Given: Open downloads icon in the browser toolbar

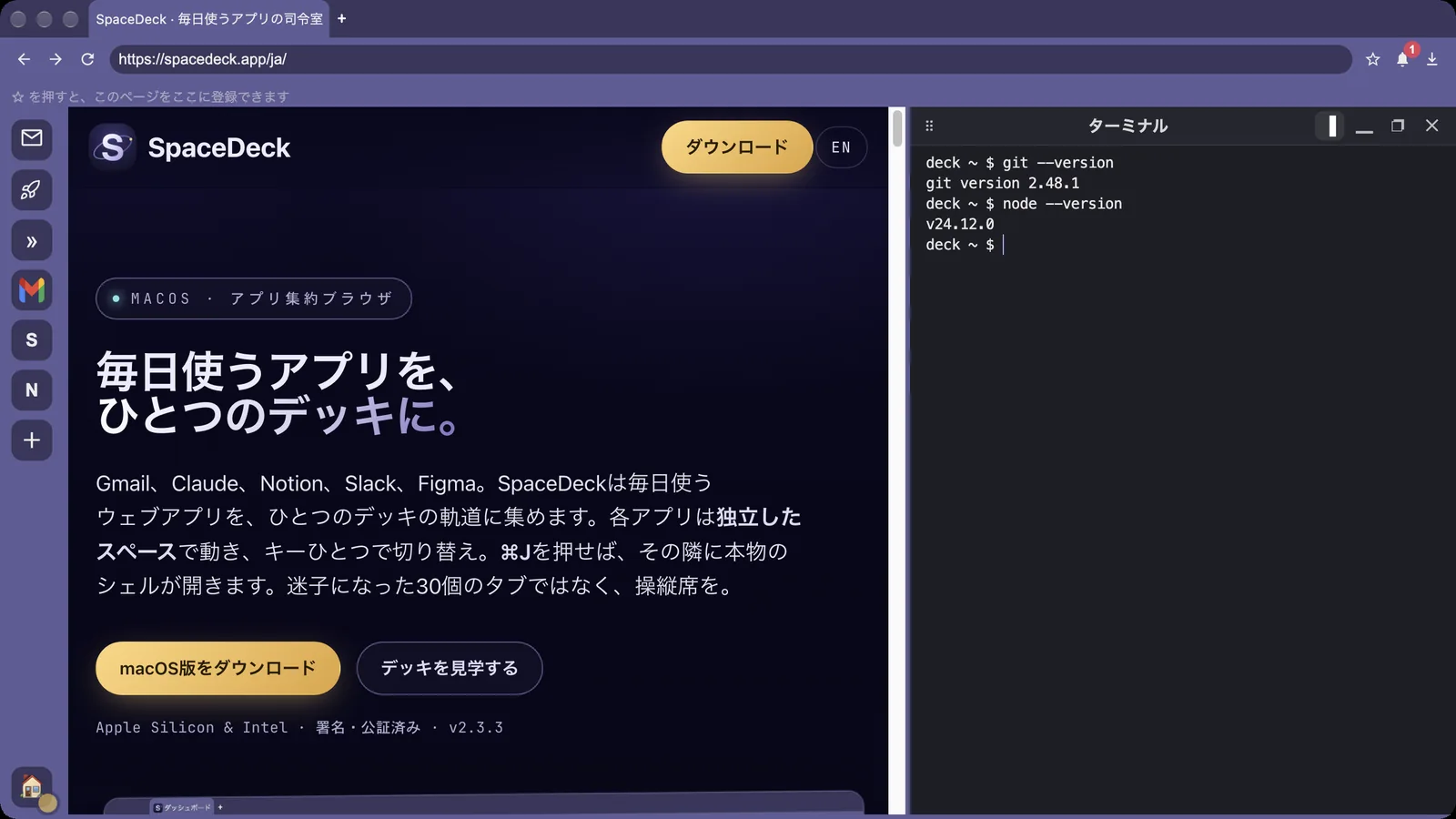Looking at the screenshot, I should pyautogui.click(x=1432, y=59).
